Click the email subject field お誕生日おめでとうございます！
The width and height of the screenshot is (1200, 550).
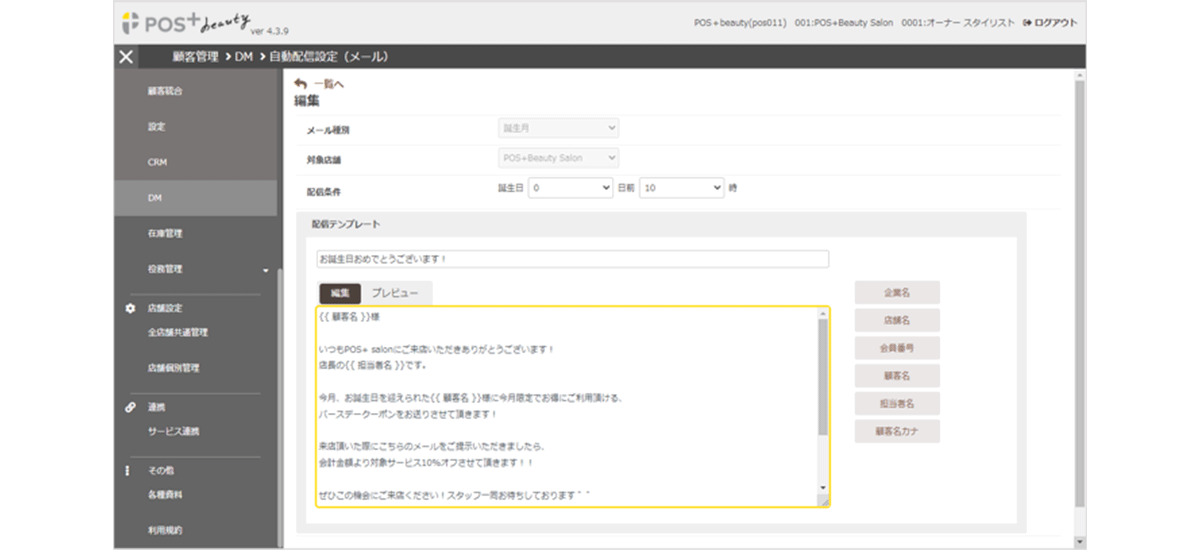[572, 259]
